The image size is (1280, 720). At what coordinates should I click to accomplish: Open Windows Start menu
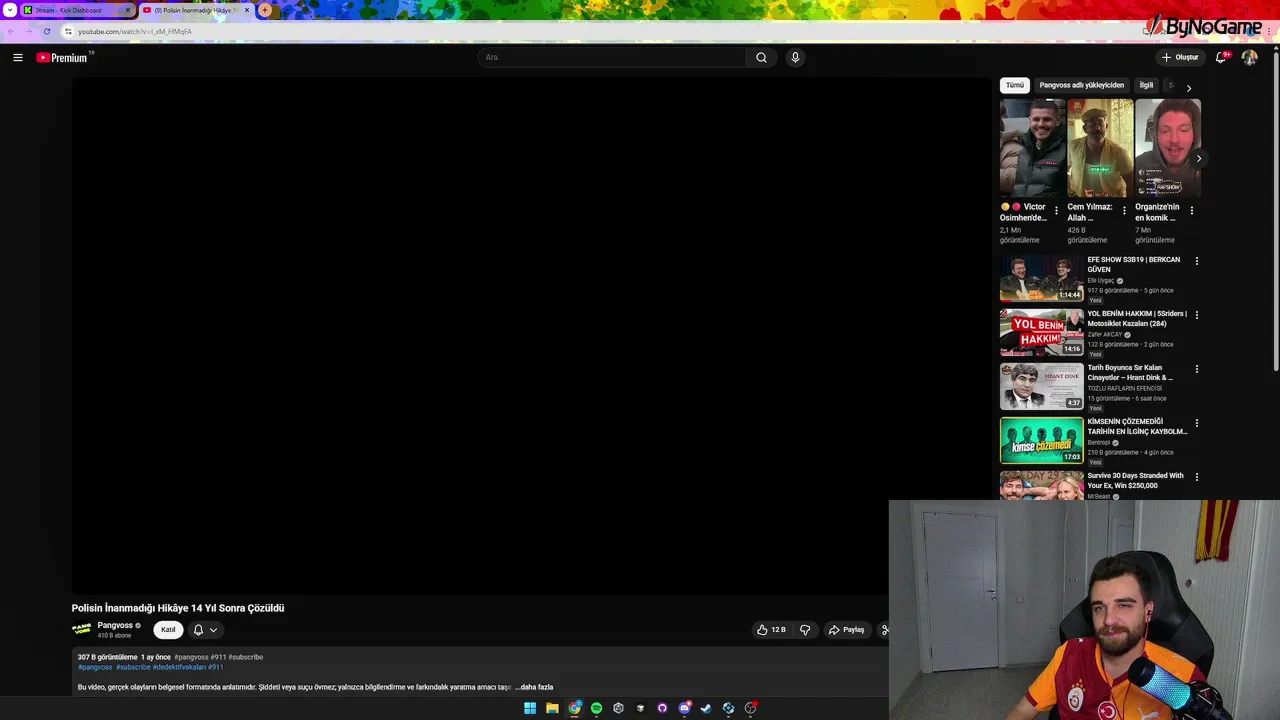point(530,708)
